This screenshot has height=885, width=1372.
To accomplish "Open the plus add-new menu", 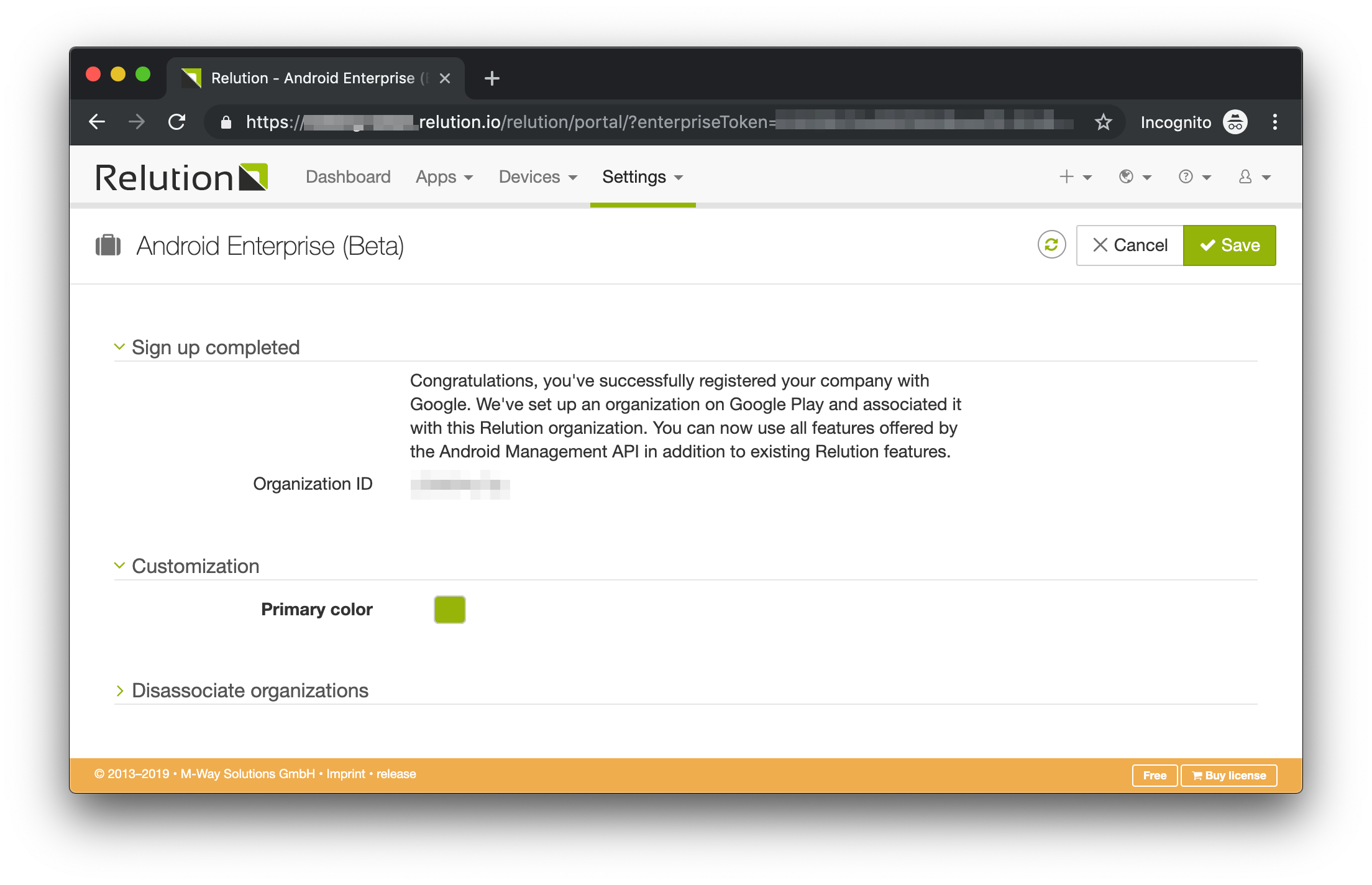I will (1076, 177).
